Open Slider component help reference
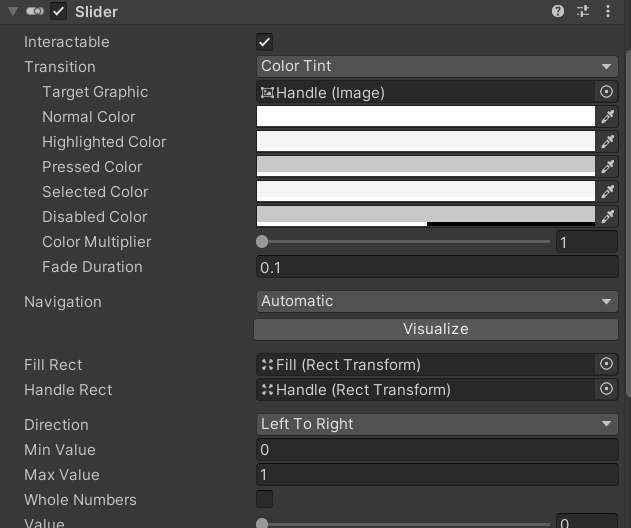 coord(558,11)
